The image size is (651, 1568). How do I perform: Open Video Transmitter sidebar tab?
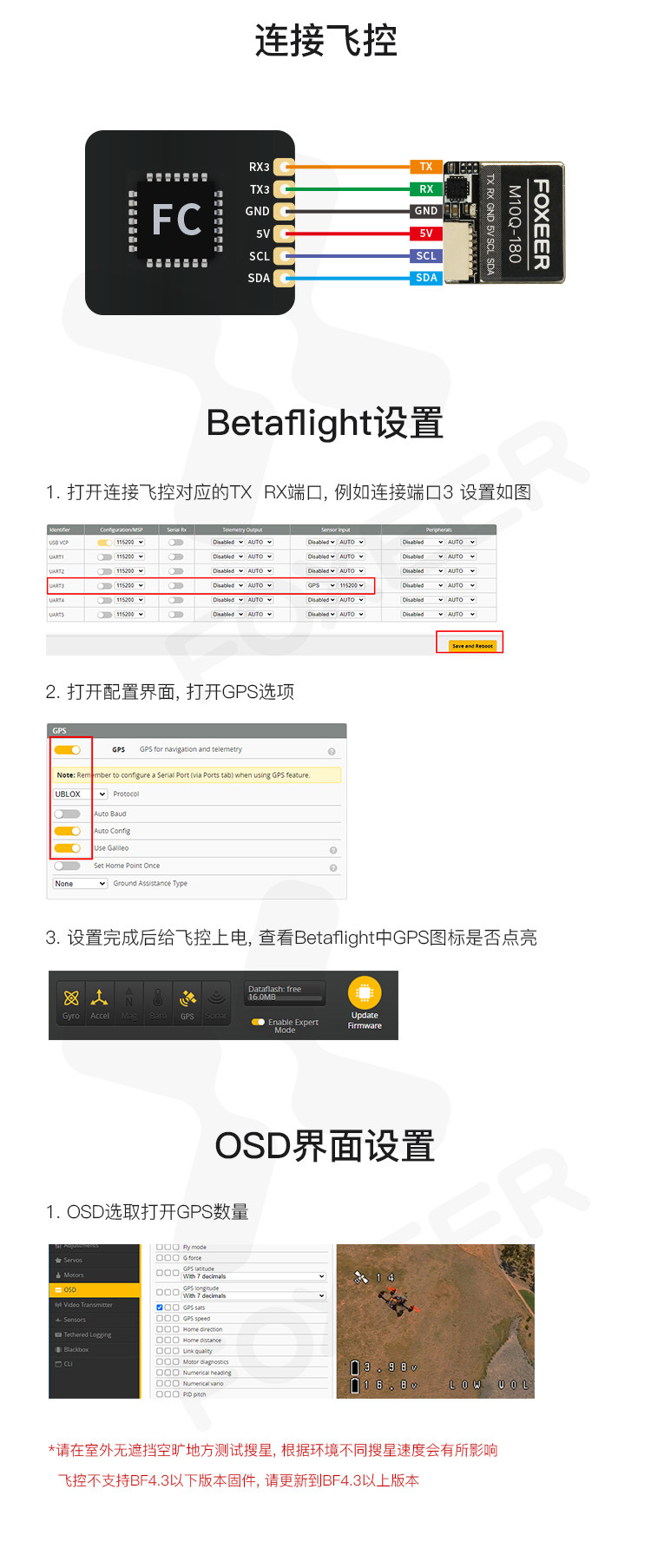click(95, 1305)
